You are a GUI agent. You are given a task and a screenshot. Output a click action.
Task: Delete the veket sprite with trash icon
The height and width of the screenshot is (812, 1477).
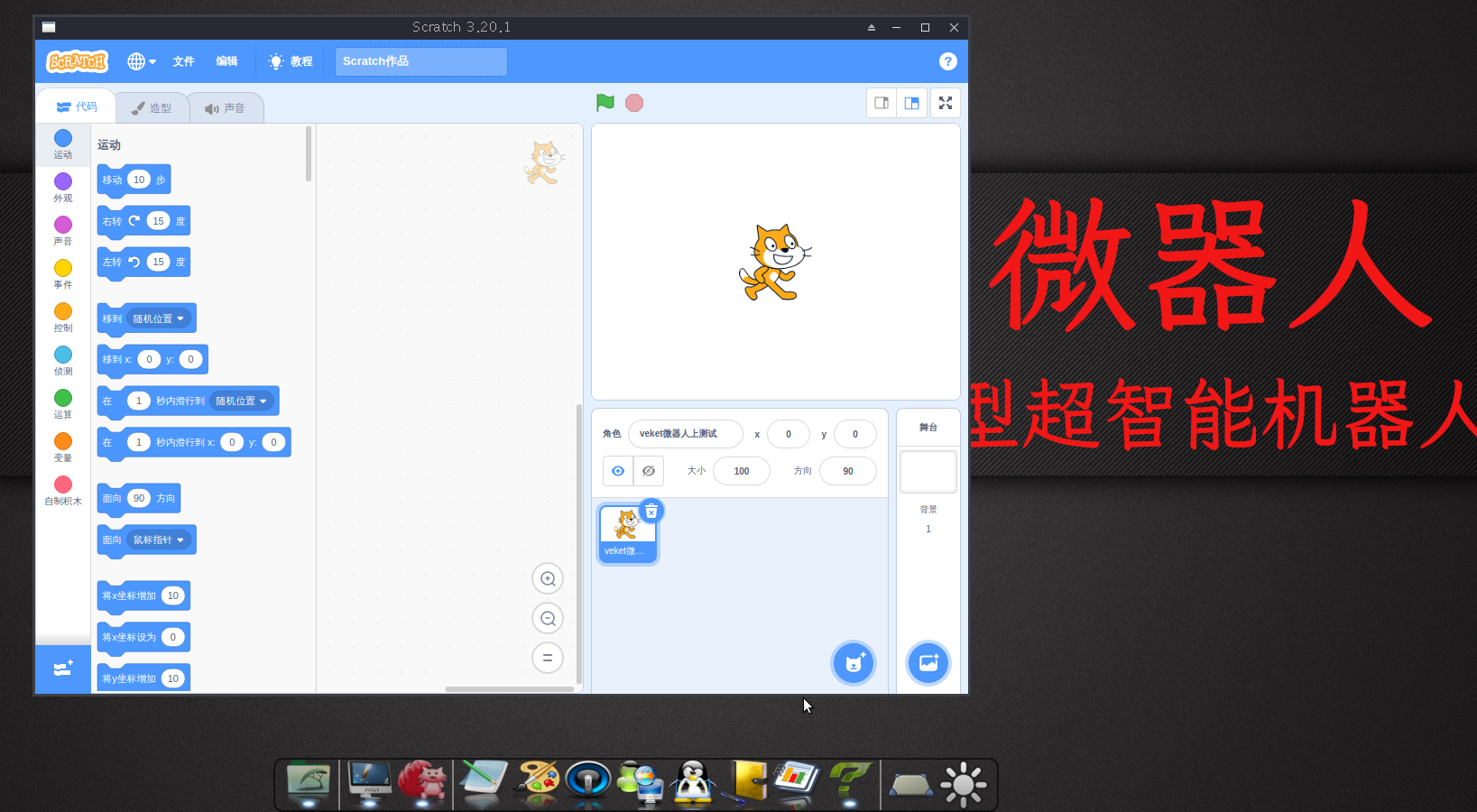(x=651, y=512)
